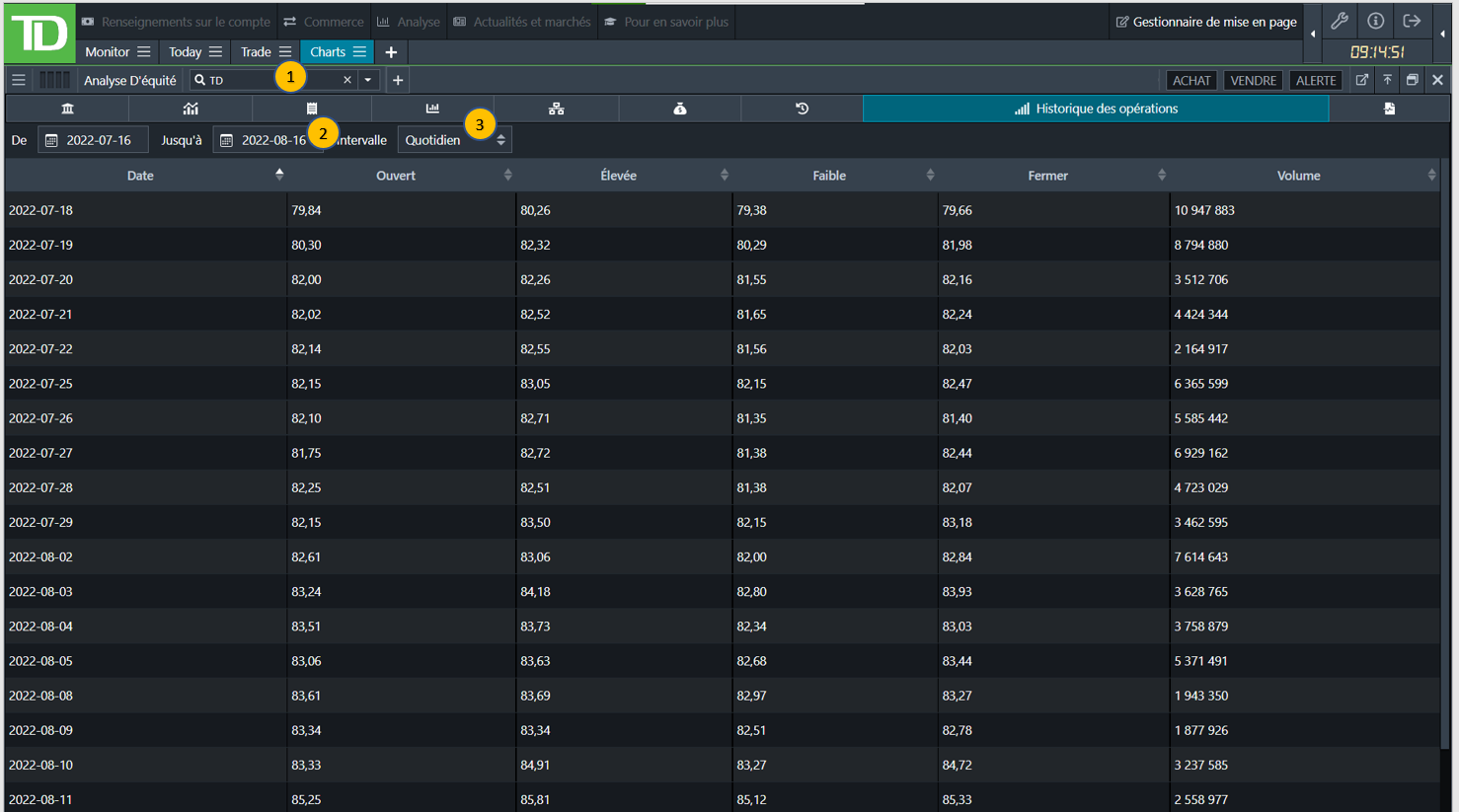The image size is (1459, 812).
Task: Clear the TD symbol search field
Action: pyautogui.click(x=347, y=80)
